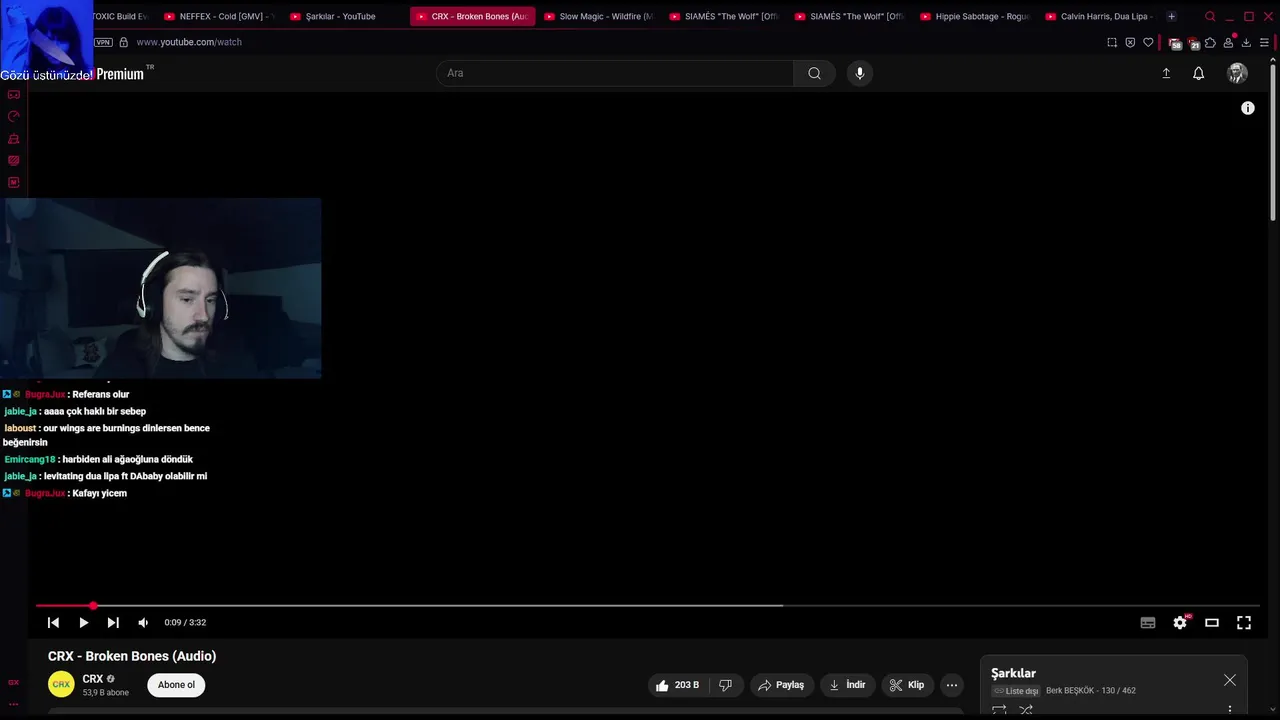Enter fullscreen mode
The image size is (1280, 720).
[1244, 622]
